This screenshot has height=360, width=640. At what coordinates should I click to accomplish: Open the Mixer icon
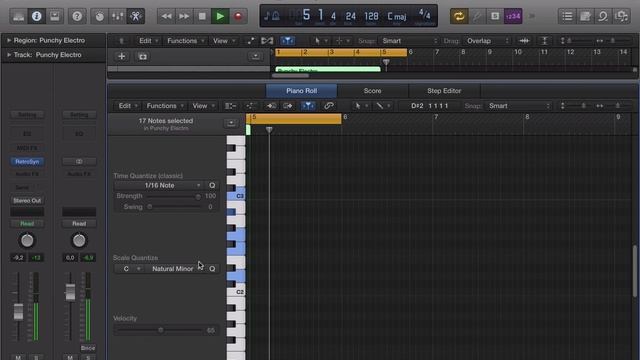pos(118,16)
